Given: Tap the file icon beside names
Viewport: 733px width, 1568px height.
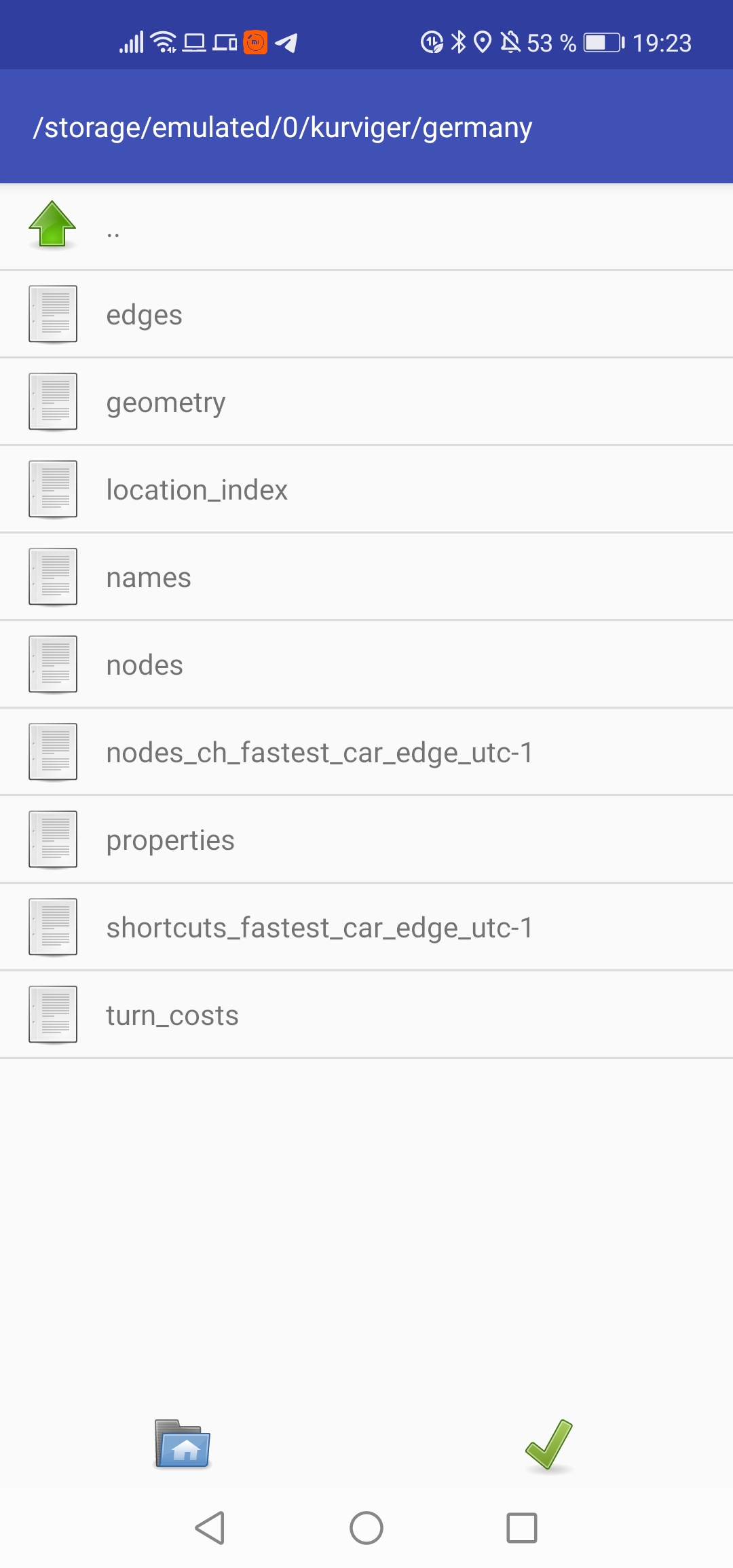Looking at the screenshot, I should (53, 577).
